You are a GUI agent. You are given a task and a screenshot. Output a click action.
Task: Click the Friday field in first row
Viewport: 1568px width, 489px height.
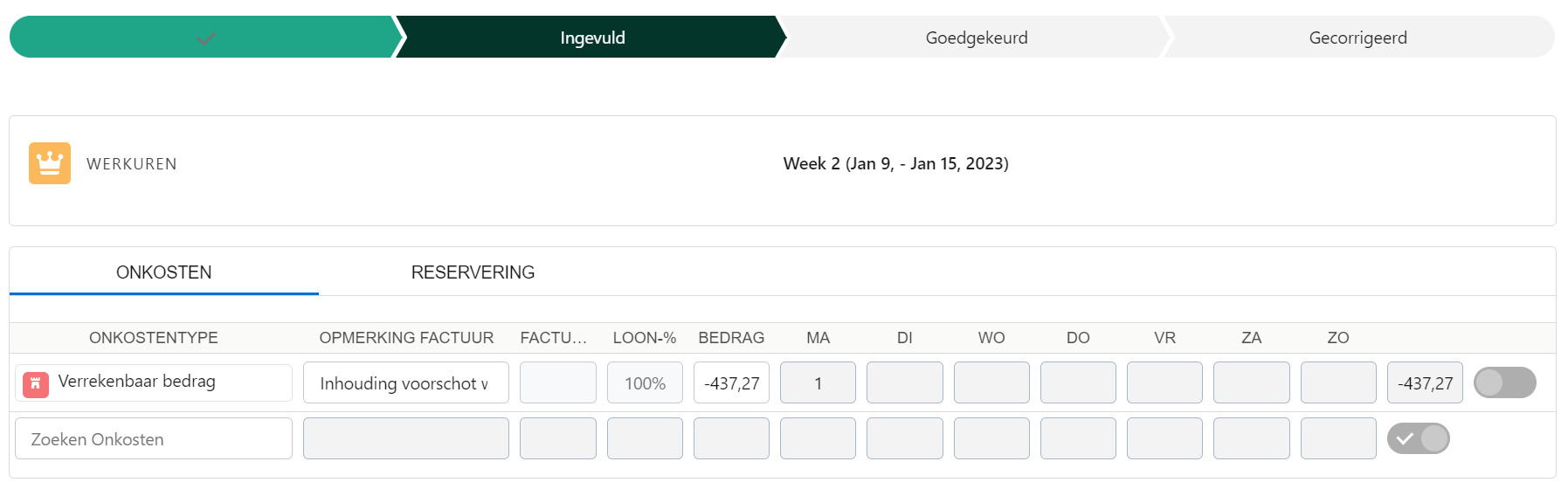(1164, 382)
